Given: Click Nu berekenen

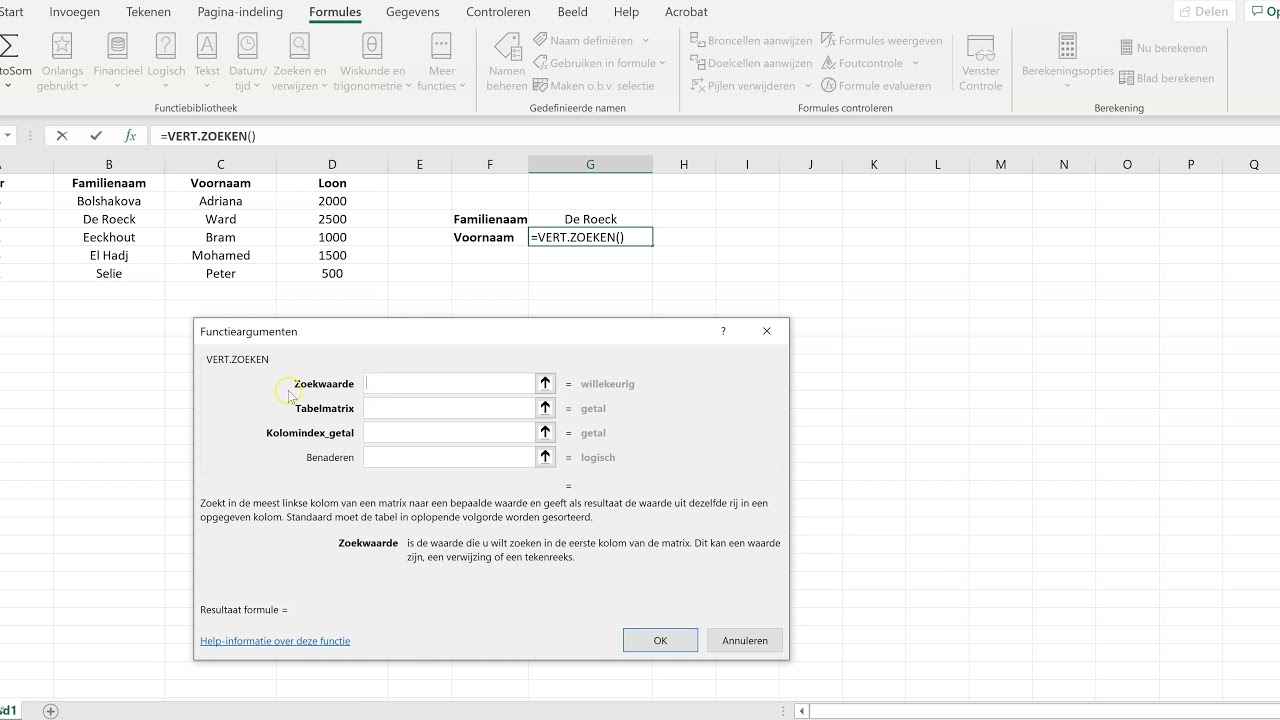Looking at the screenshot, I should point(1163,48).
